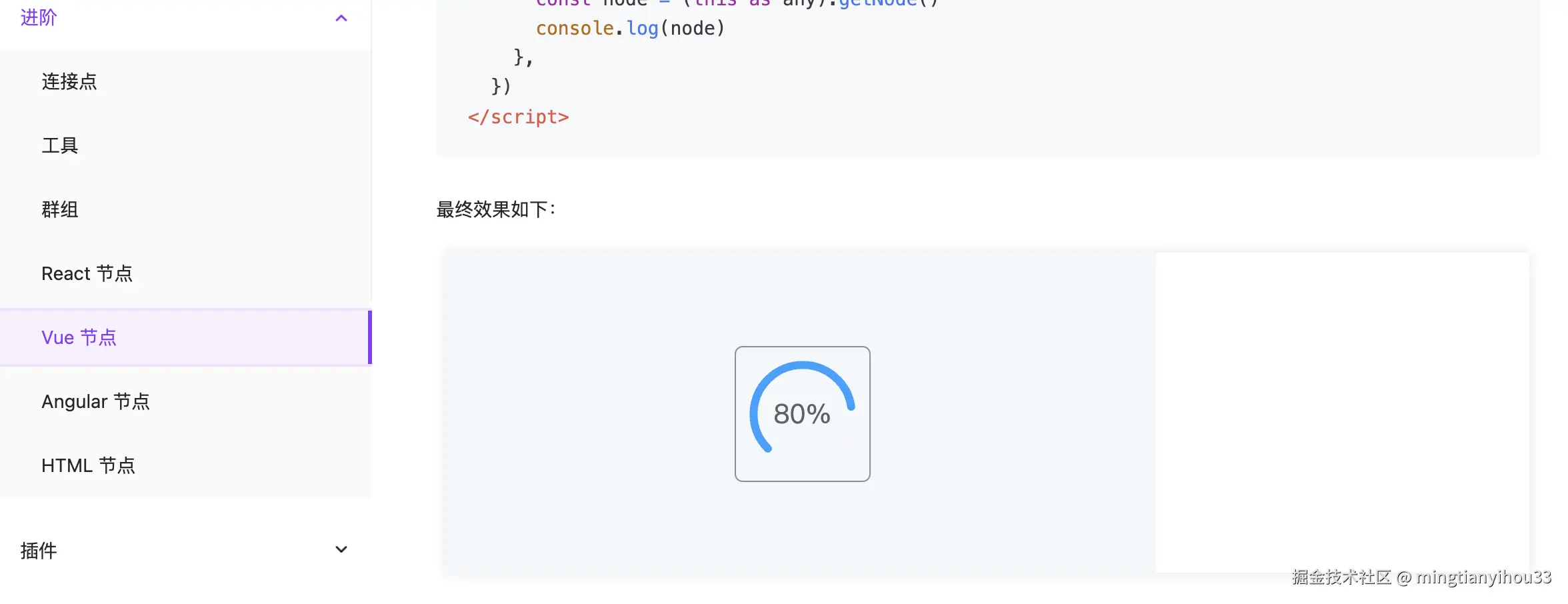The width and height of the screenshot is (1568, 604).
Task: Click the 最终效果如下 heading text
Action: [496, 209]
